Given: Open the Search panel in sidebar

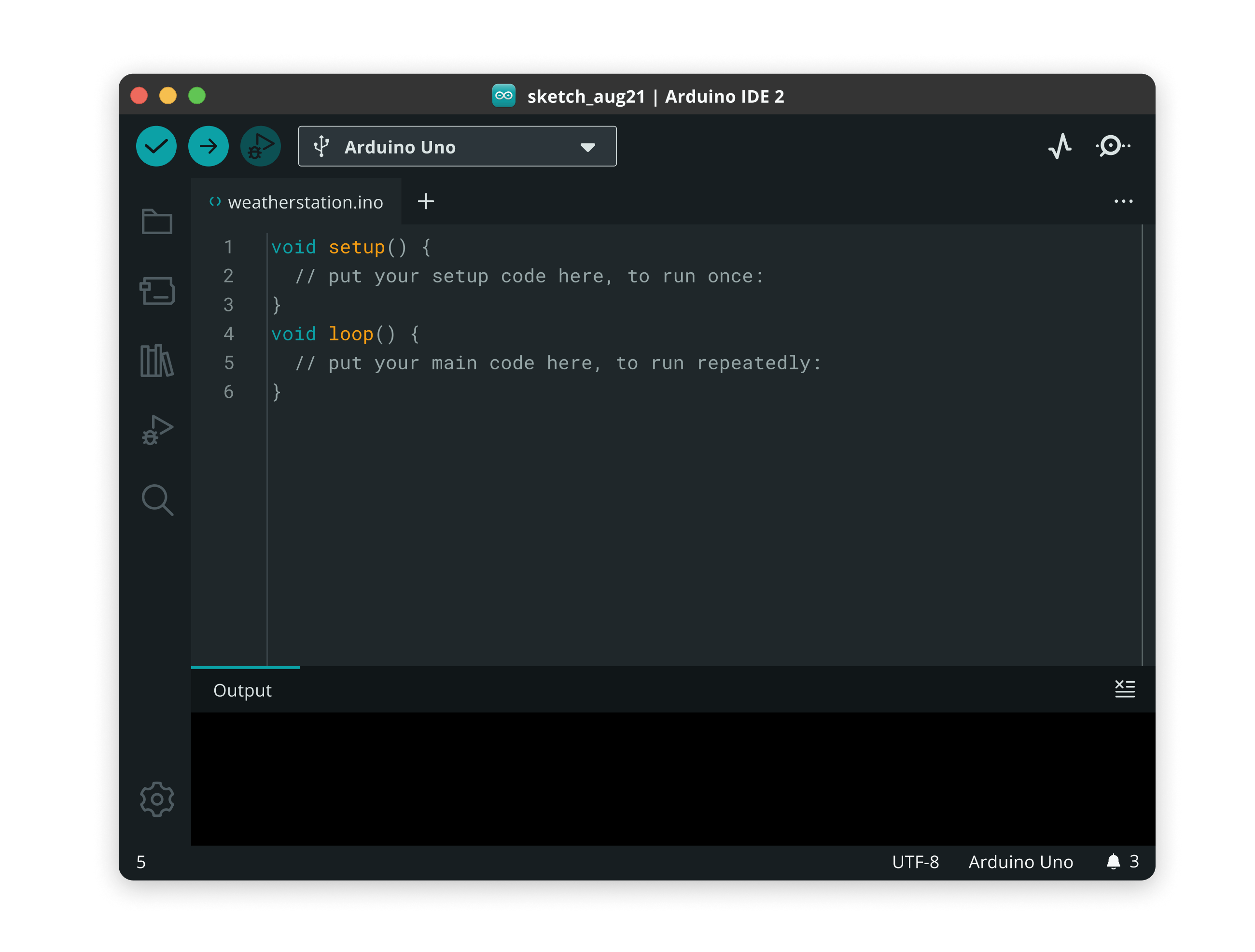Looking at the screenshot, I should click(156, 500).
